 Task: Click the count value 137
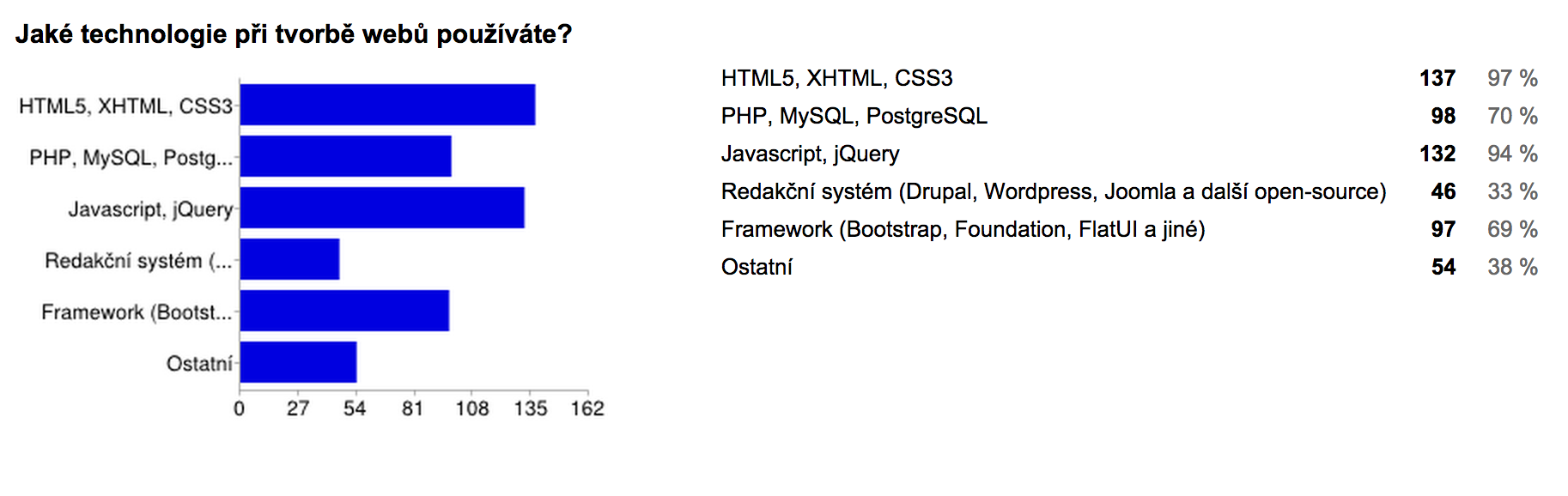click(1437, 78)
